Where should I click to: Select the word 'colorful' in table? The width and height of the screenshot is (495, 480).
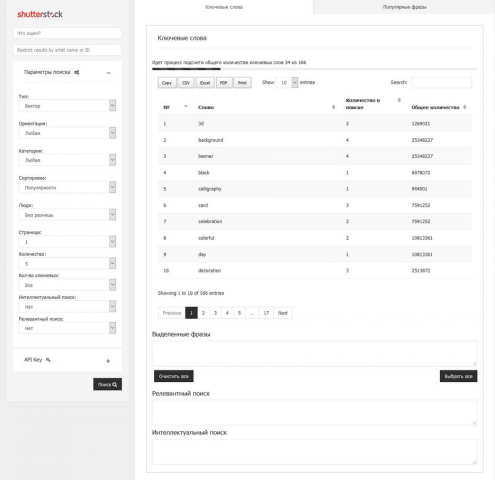(x=206, y=238)
